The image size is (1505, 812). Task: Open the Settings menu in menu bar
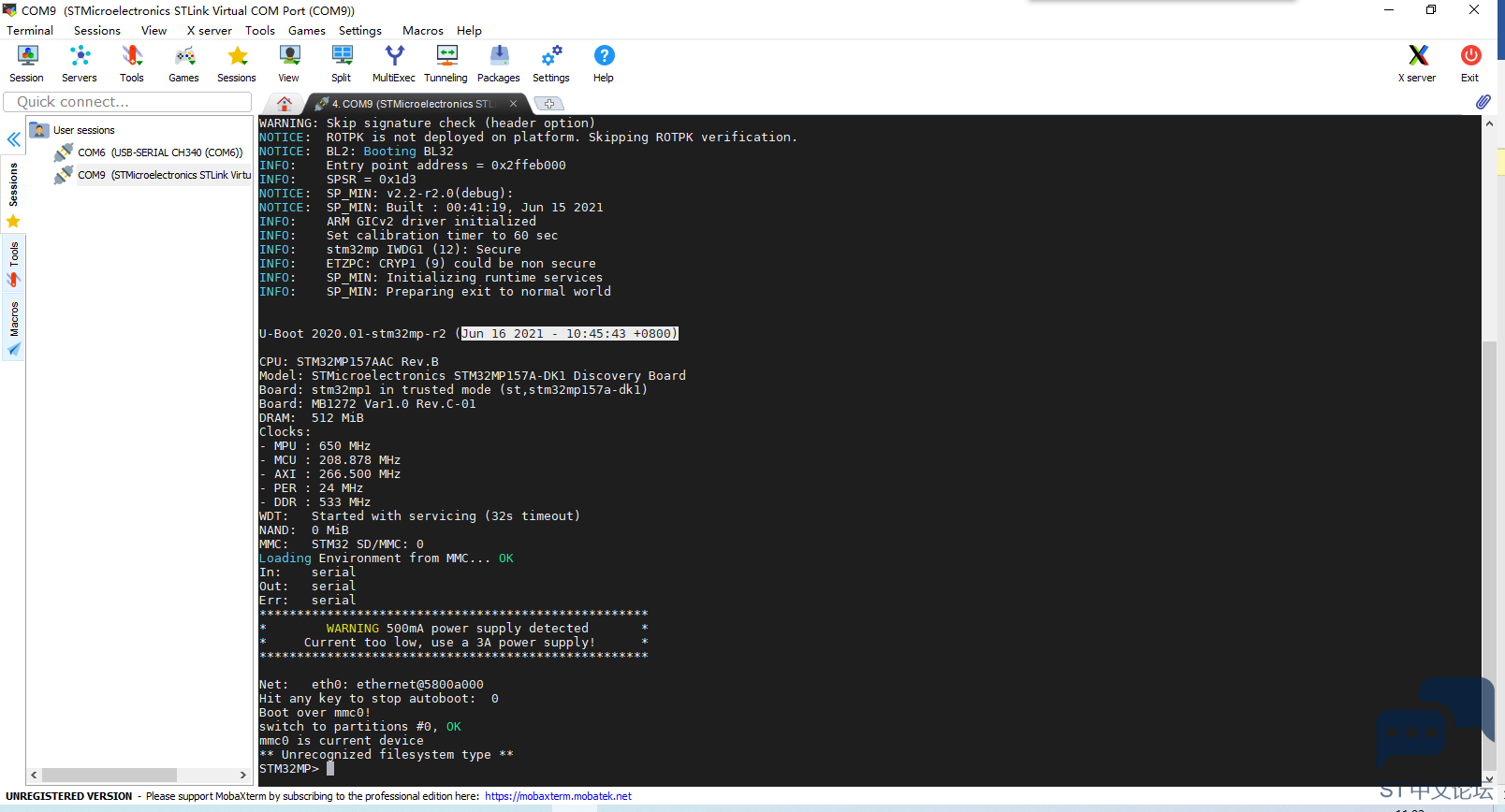click(x=360, y=31)
